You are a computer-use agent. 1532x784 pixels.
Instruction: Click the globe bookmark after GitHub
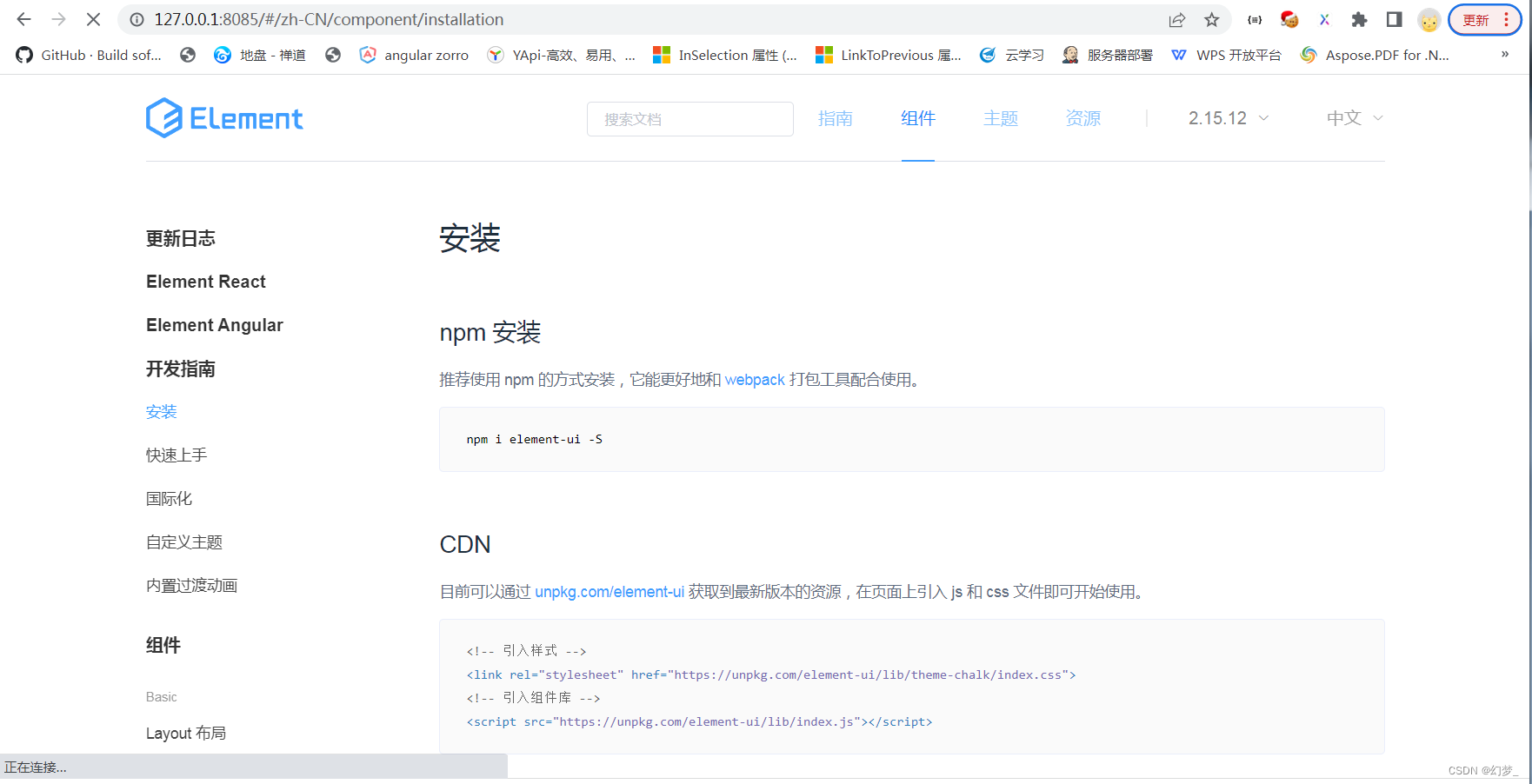188,55
